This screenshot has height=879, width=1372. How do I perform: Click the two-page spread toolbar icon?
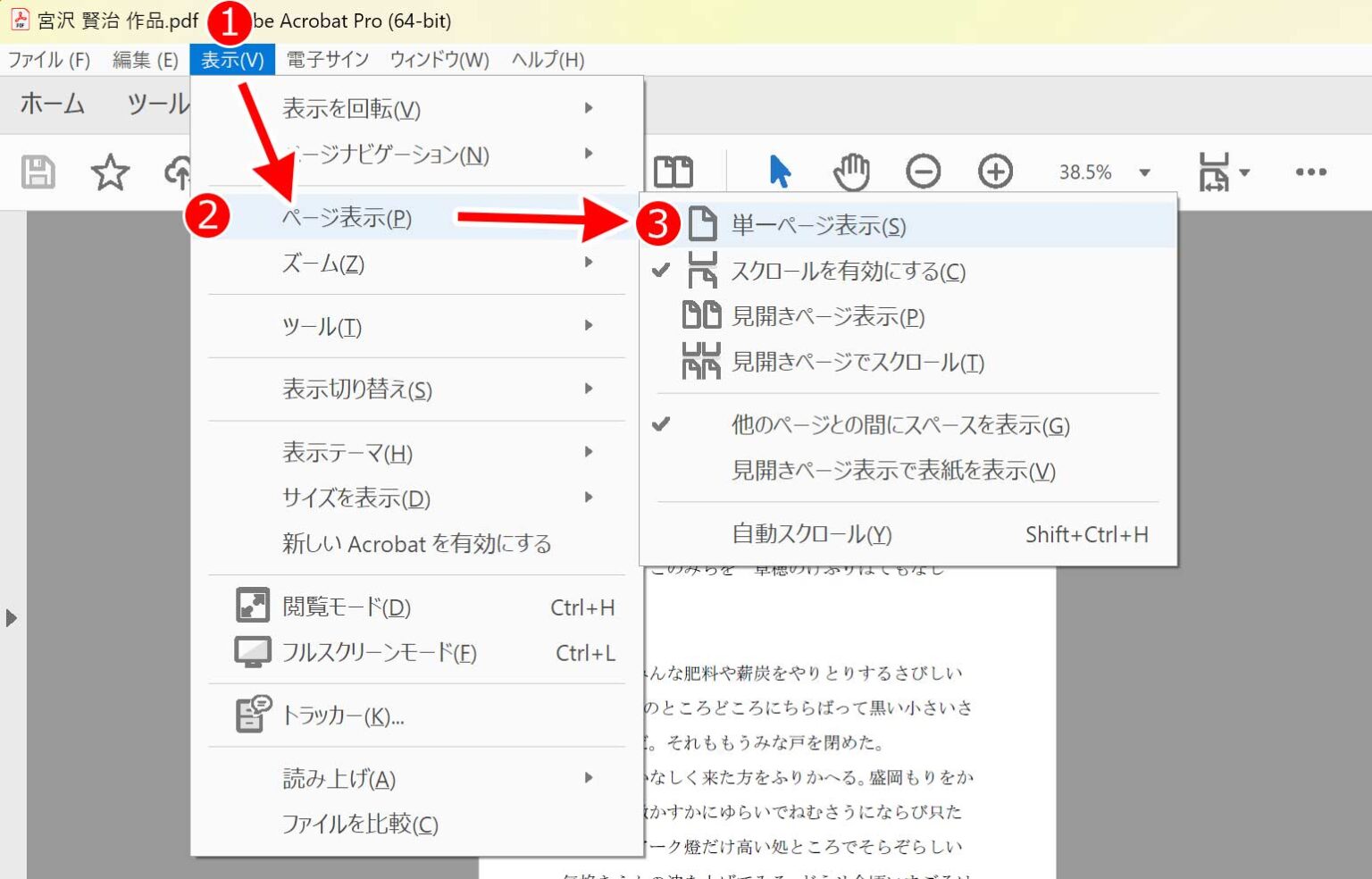coord(674,172)
